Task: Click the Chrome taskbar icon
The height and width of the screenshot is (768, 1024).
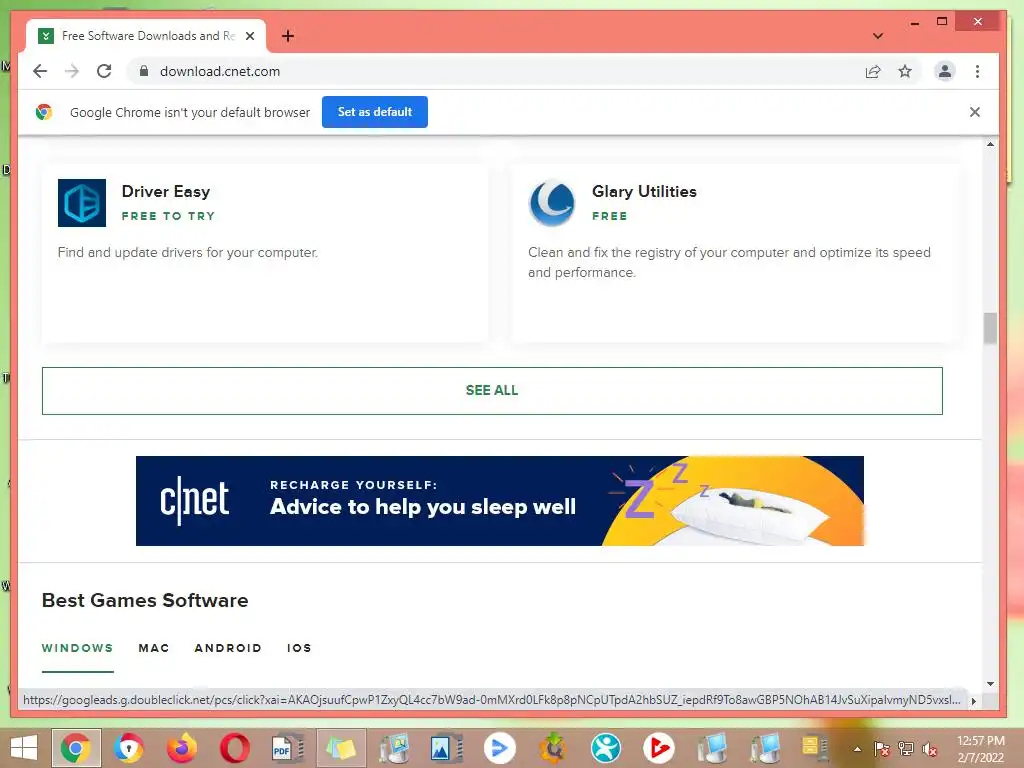Action: tap(76, 748)
